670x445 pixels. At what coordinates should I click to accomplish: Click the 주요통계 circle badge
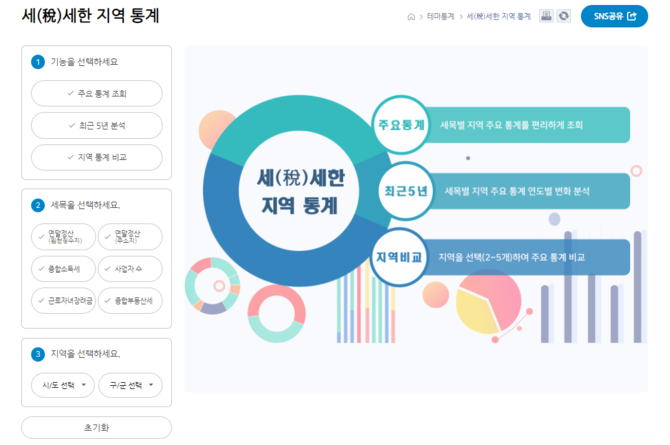click(x=401, y=125)
